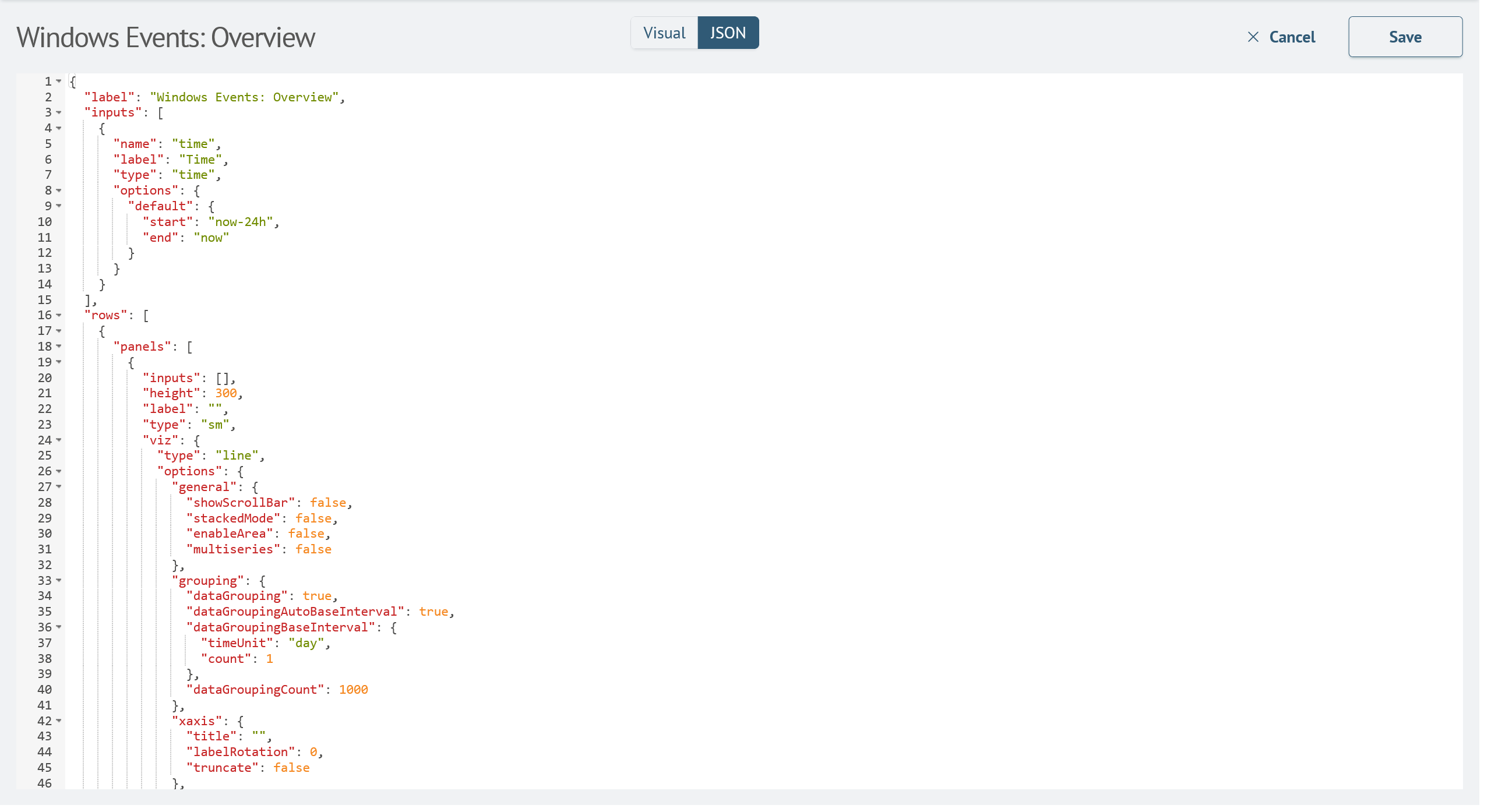
Task: Fold the viz "options" on line 26
Action: [x=59, y=471]
